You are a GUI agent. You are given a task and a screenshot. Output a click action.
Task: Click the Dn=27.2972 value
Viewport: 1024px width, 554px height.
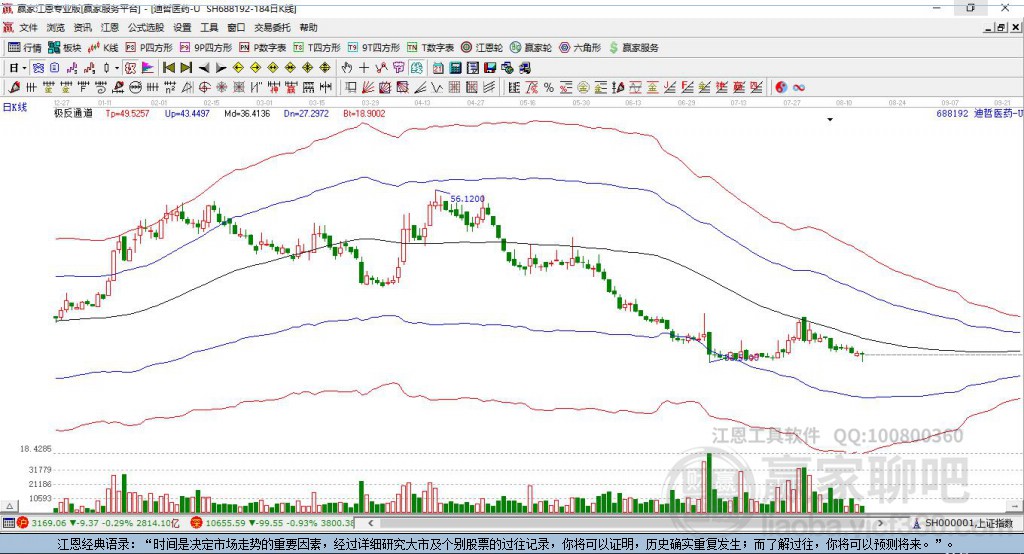[x=306, y=114]
